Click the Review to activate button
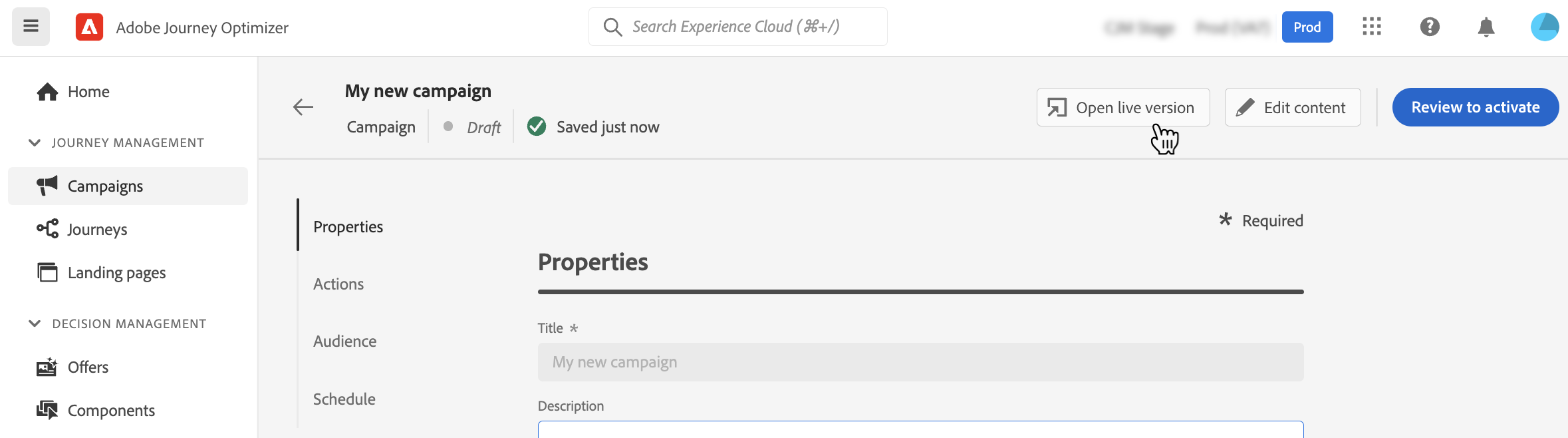Screen dimensions: 1568x438 click(x=1475, y=107)
